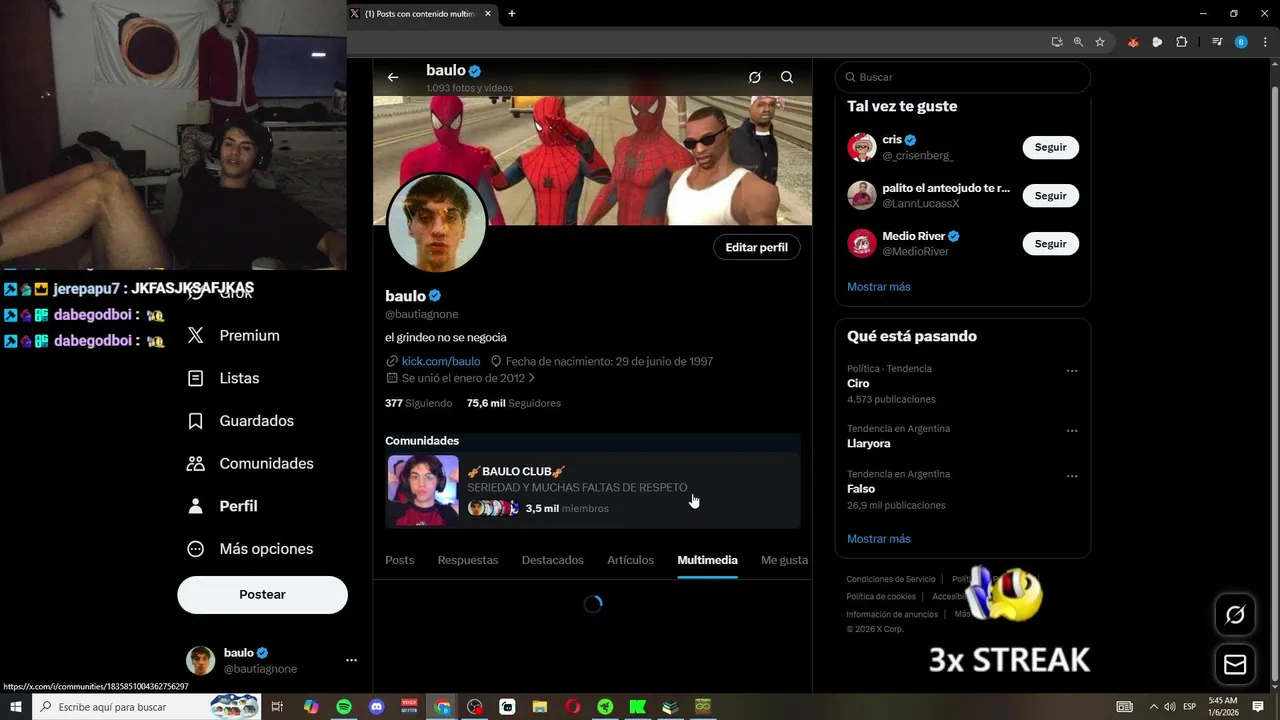Open the browser extensions puzzle icon
Viewport: 1280px width, 720px height.
point(1182,42)
